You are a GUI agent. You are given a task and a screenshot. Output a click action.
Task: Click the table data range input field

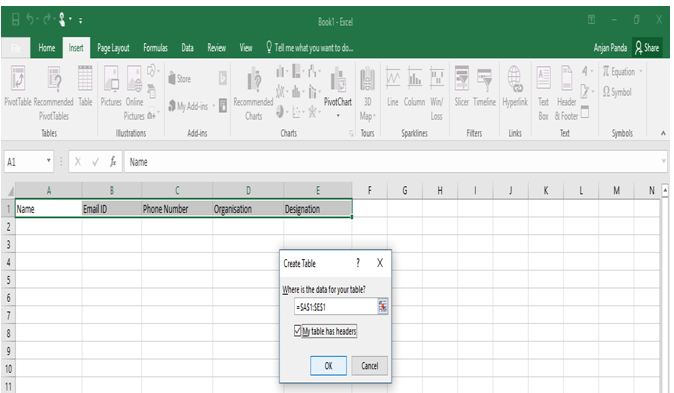click(x=336, y=307)
